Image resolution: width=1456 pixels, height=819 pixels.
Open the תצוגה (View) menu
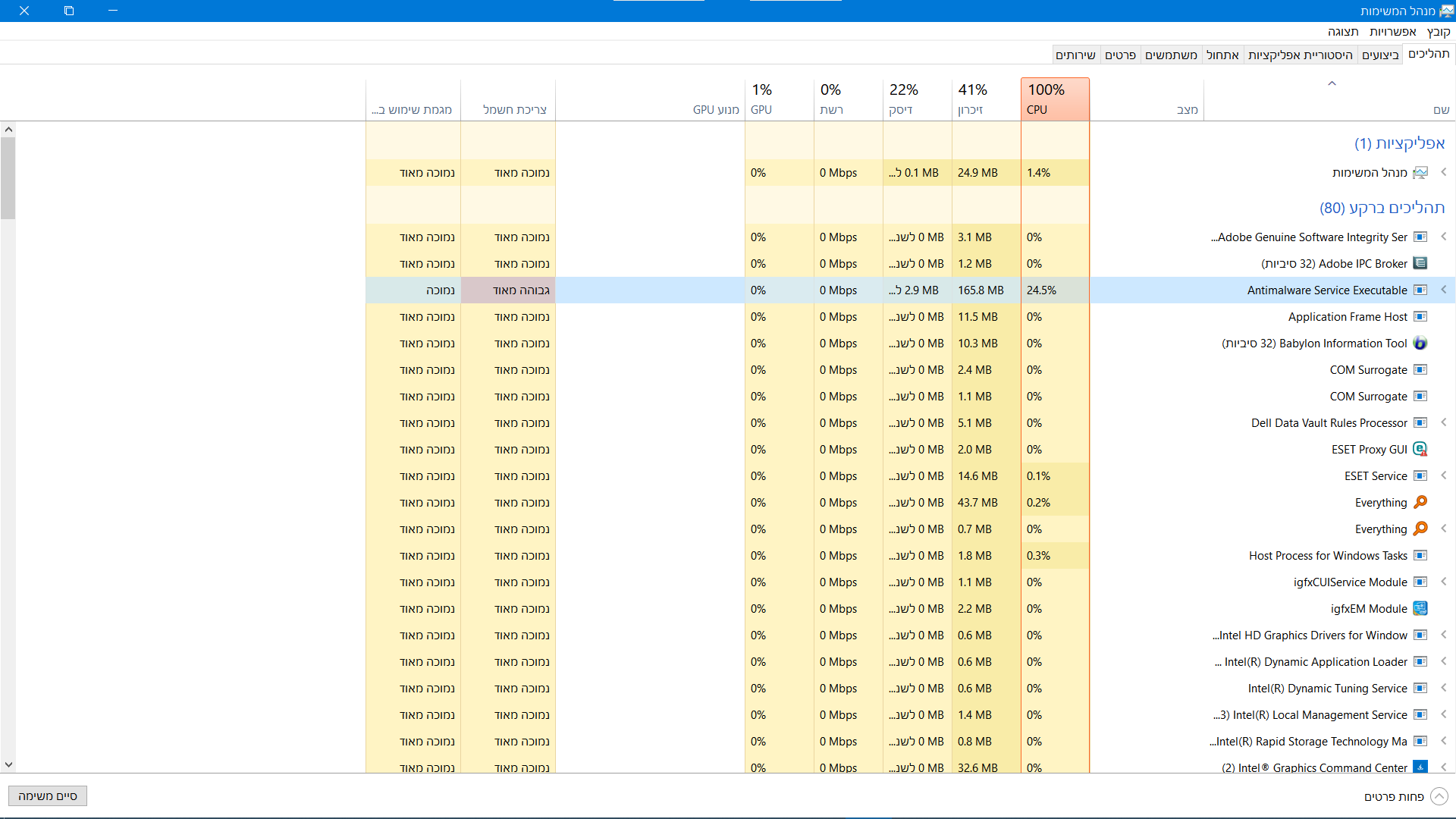click(x=1343, y=32)
